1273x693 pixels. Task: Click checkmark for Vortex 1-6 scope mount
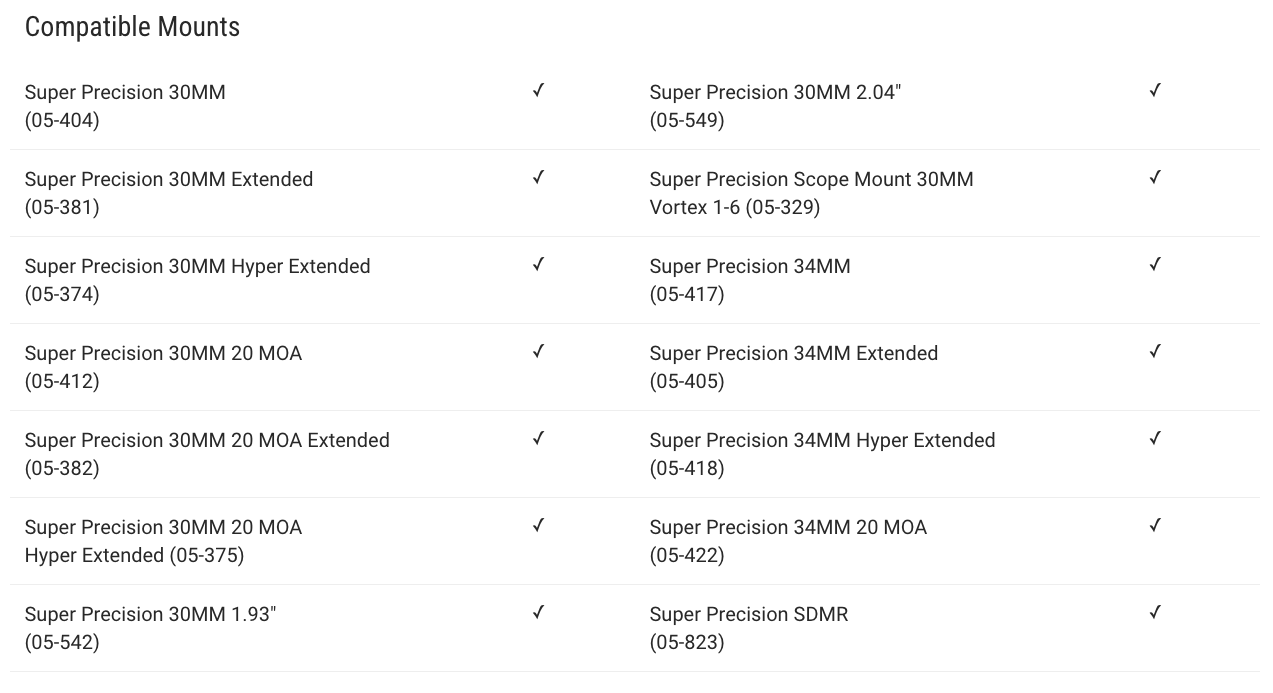pos(1155,177)
